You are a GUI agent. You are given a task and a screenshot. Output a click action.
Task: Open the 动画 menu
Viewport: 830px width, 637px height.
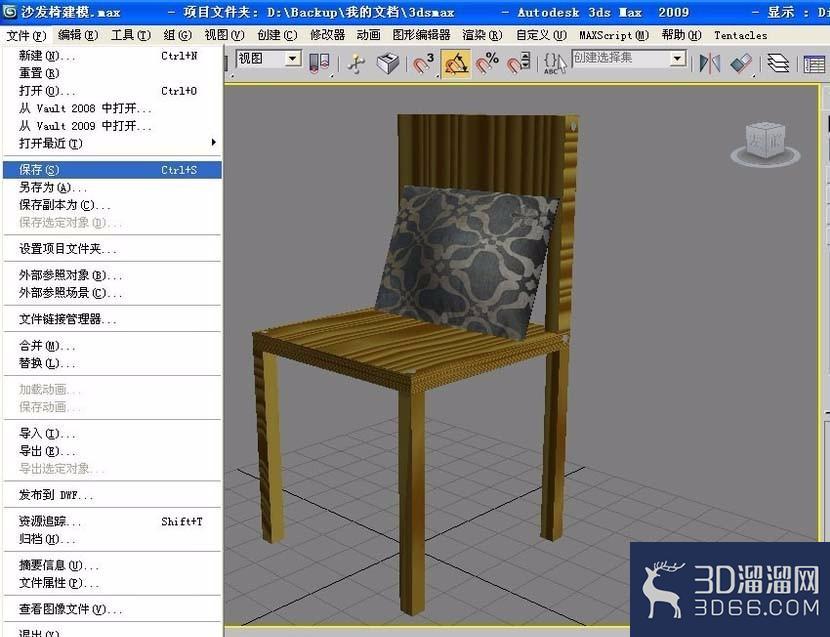click(x=368, y=35)
